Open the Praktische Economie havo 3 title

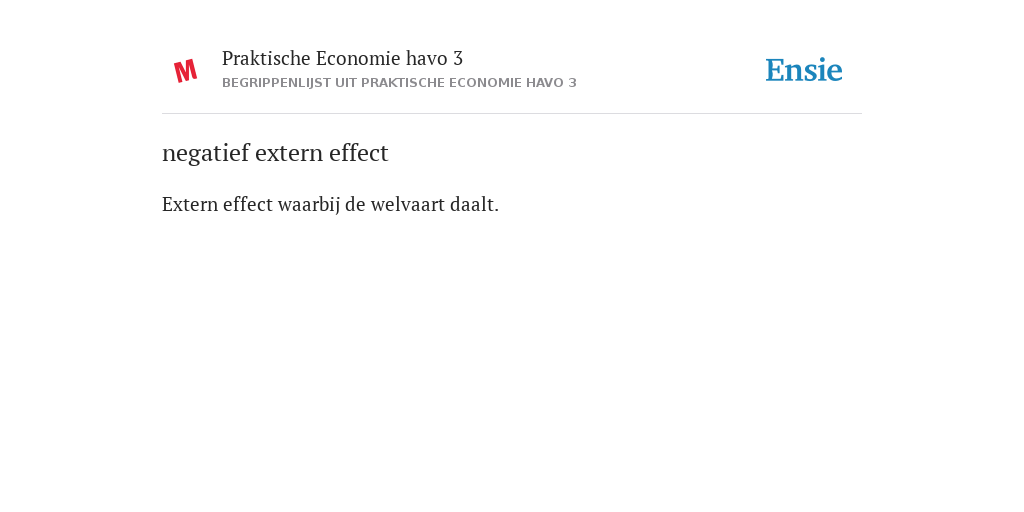coord(342,59)
